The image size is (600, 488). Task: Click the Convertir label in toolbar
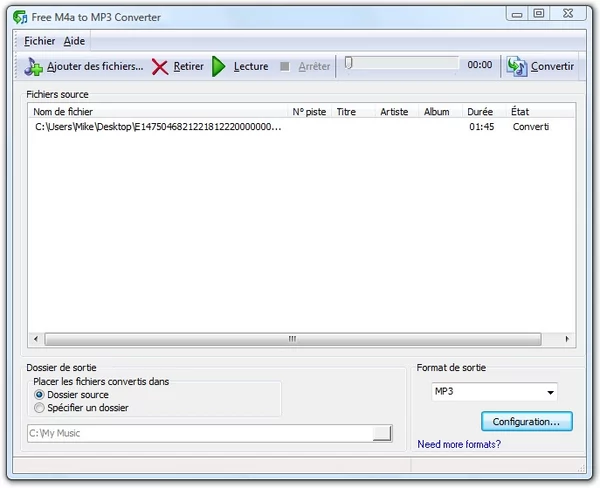[x=552, y=67]
